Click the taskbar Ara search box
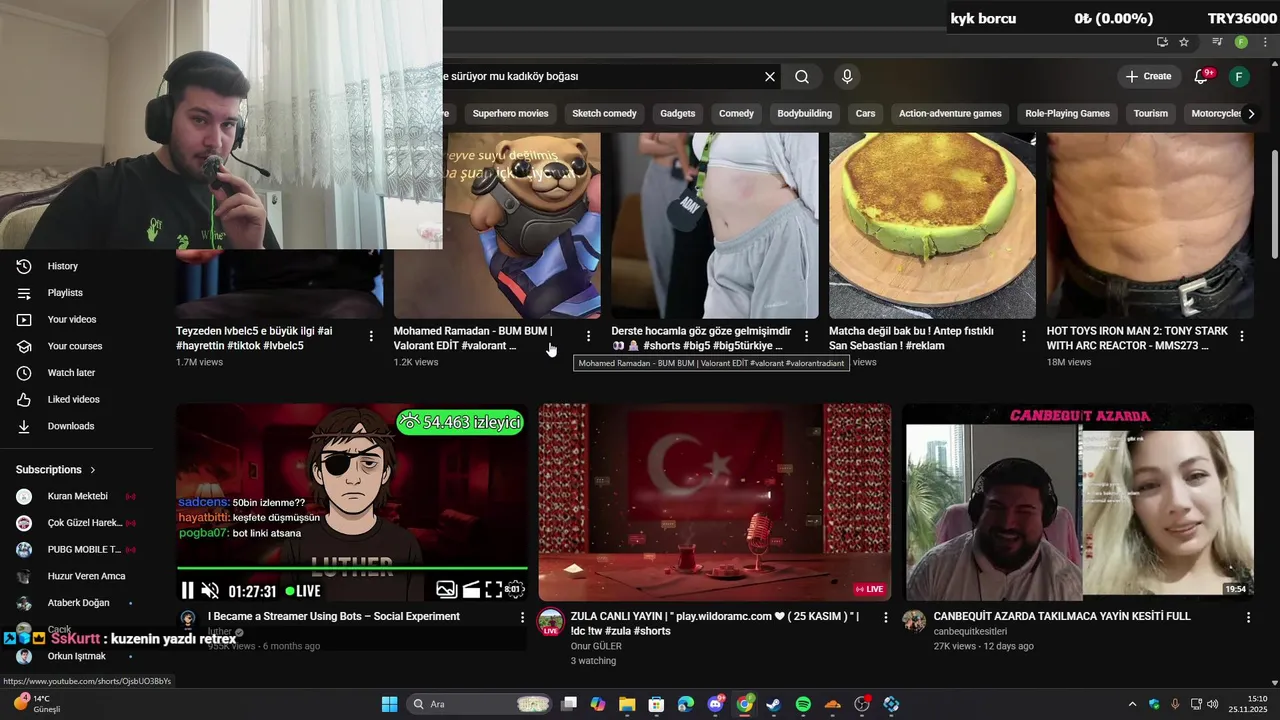The height and width of the screenshot is (720, 1280). [x=480, y=704]
